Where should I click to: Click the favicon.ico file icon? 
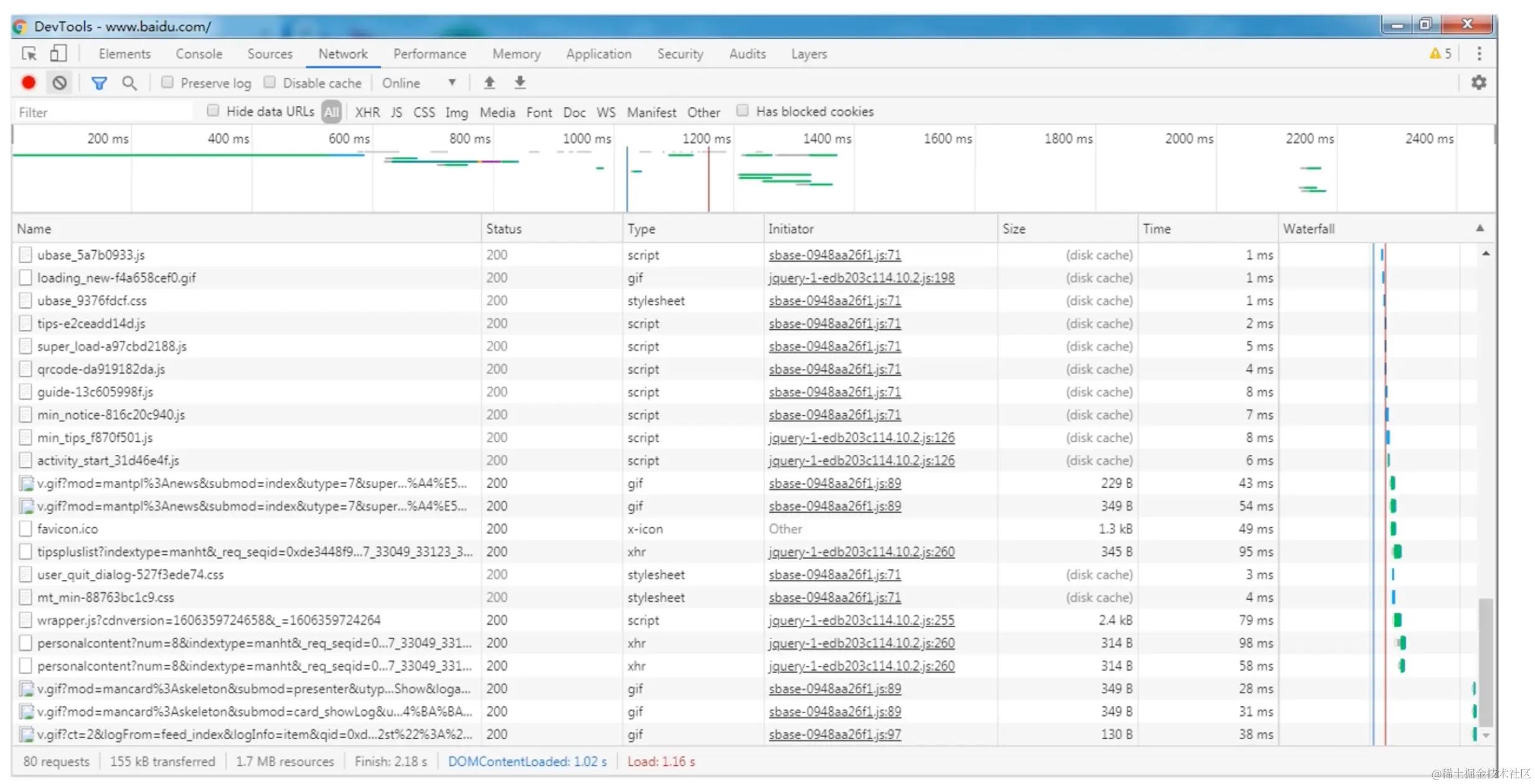click(x=26, y=529)
